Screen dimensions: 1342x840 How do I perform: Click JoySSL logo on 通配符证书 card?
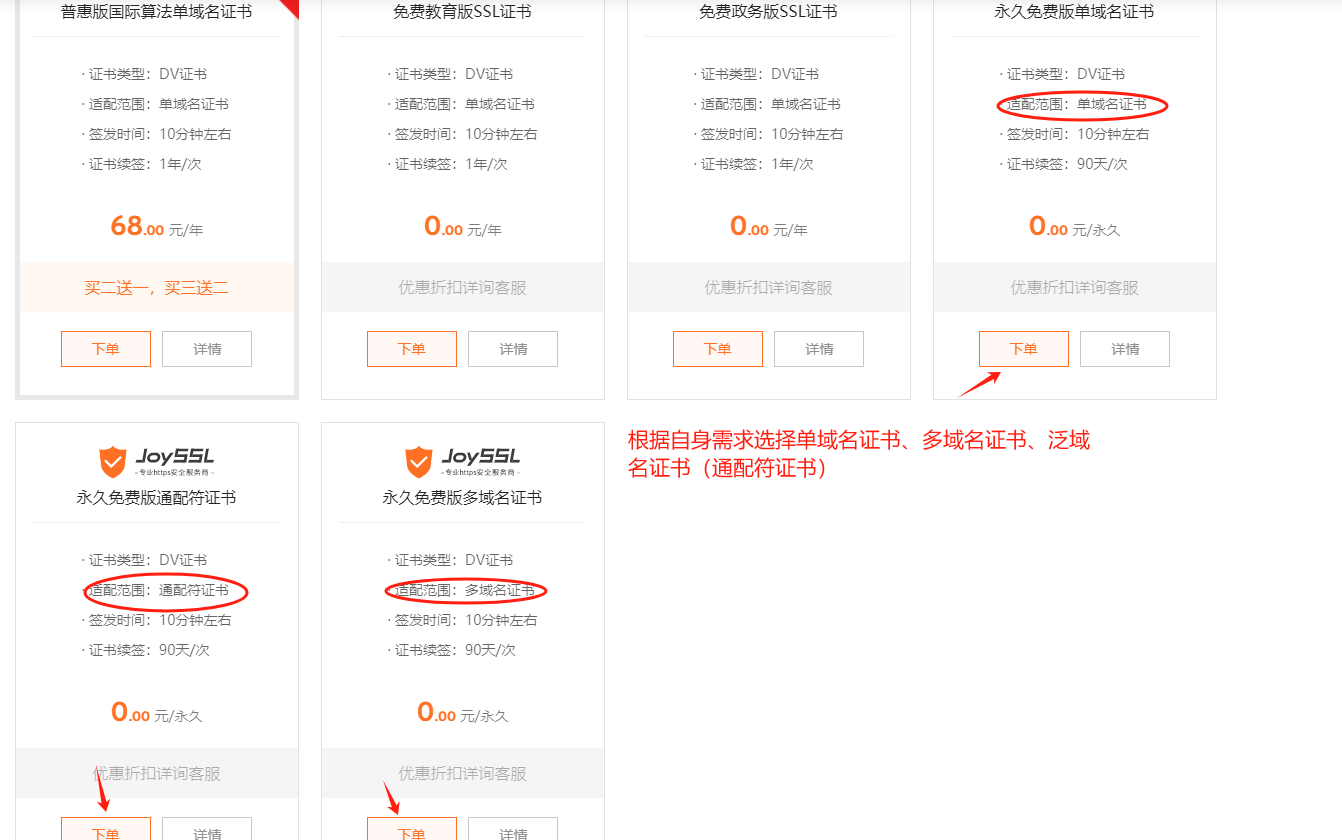click(157, 462)
